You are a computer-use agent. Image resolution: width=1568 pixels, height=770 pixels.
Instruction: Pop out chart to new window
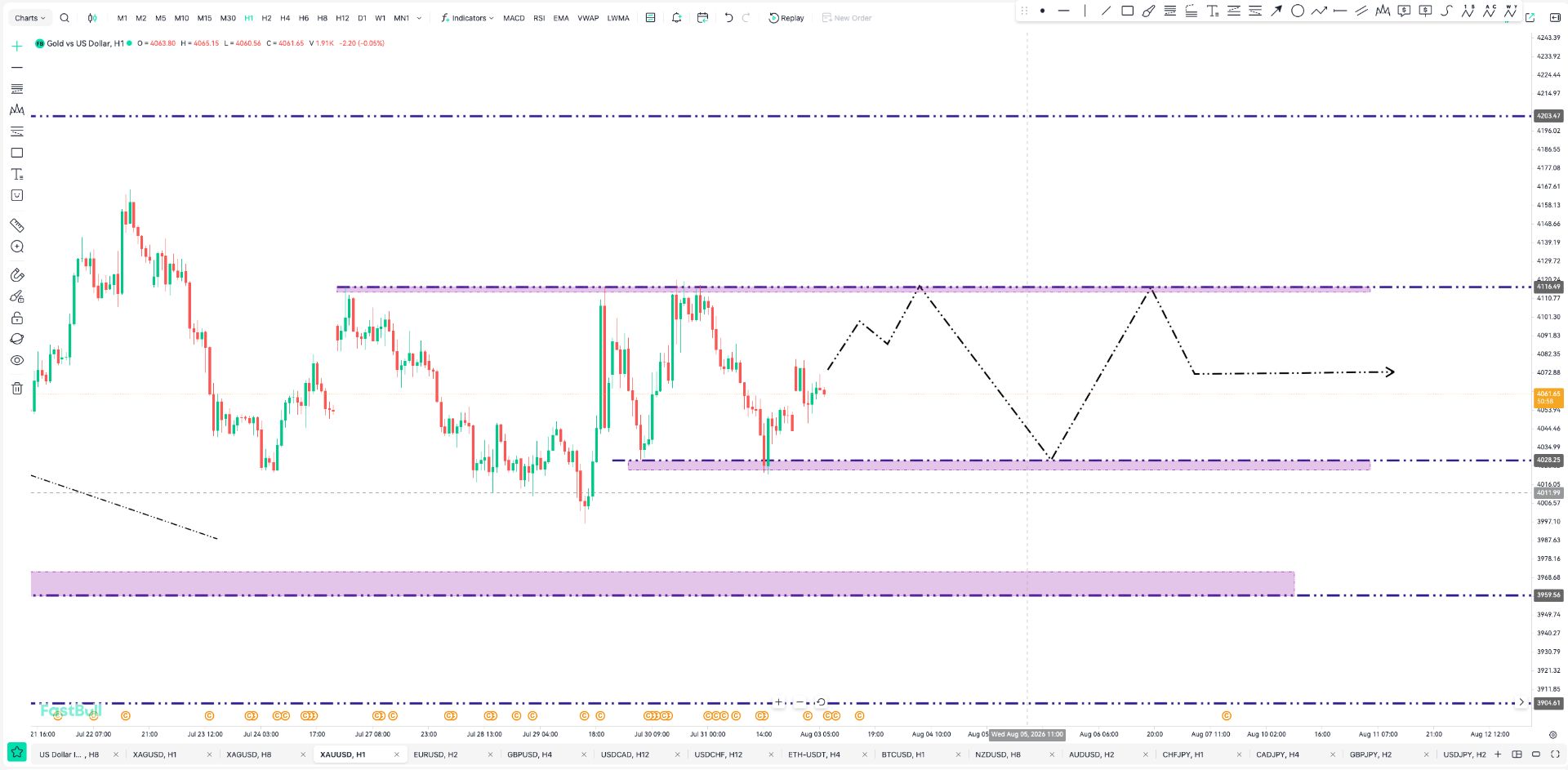coord(1530,17)
